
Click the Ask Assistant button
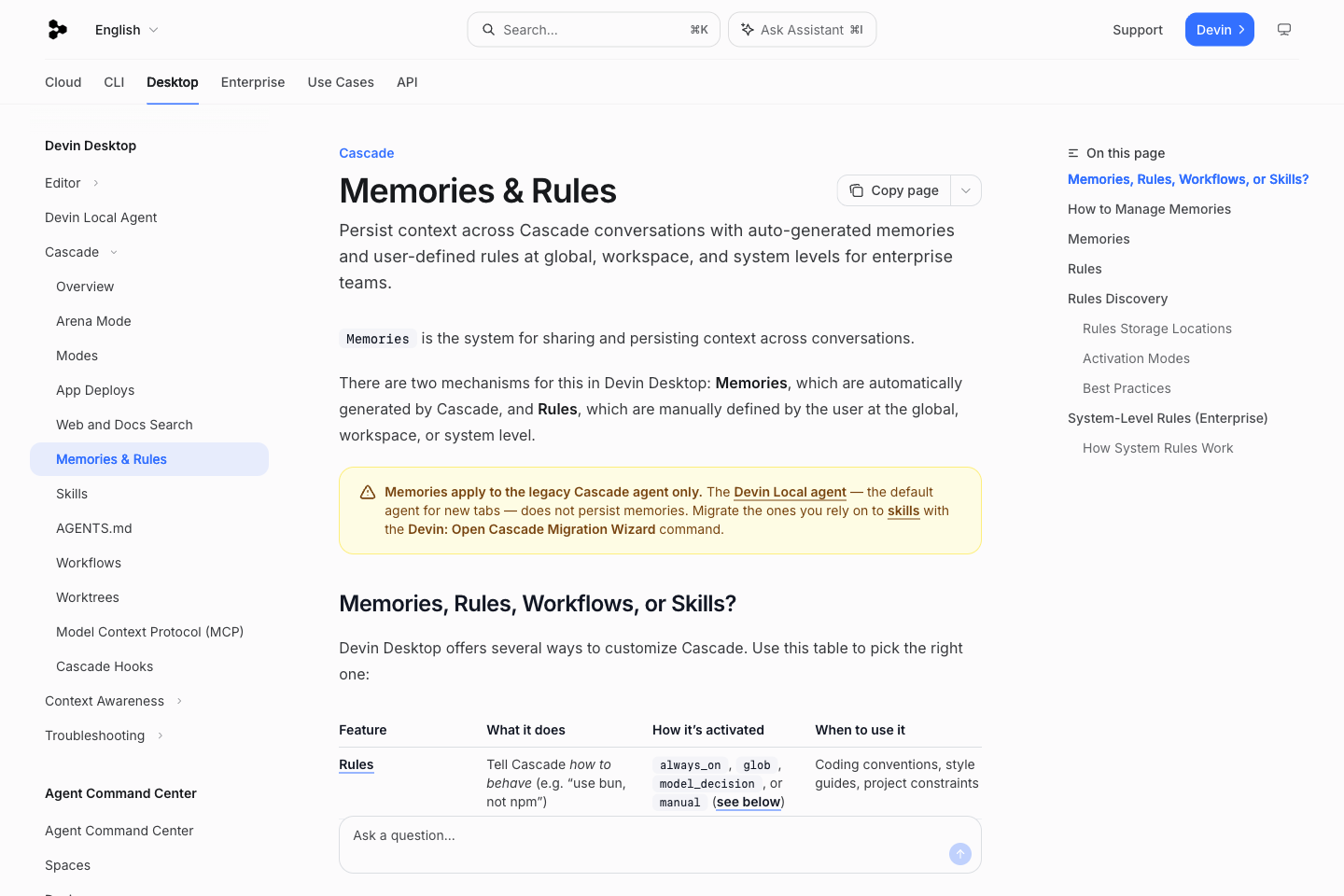(803, 30)
